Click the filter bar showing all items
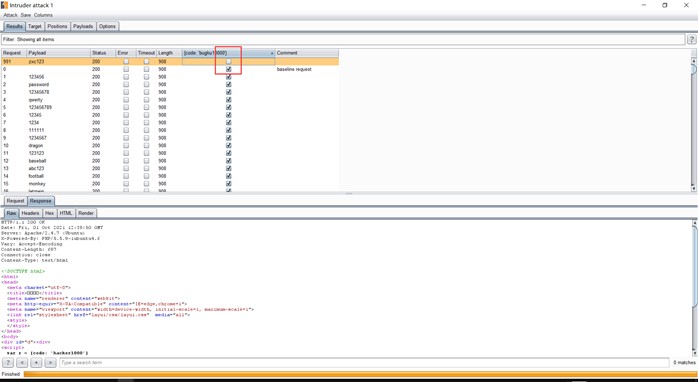Image resolution: width=698 pixels, height=382 pixels. (x=343, y=40)
